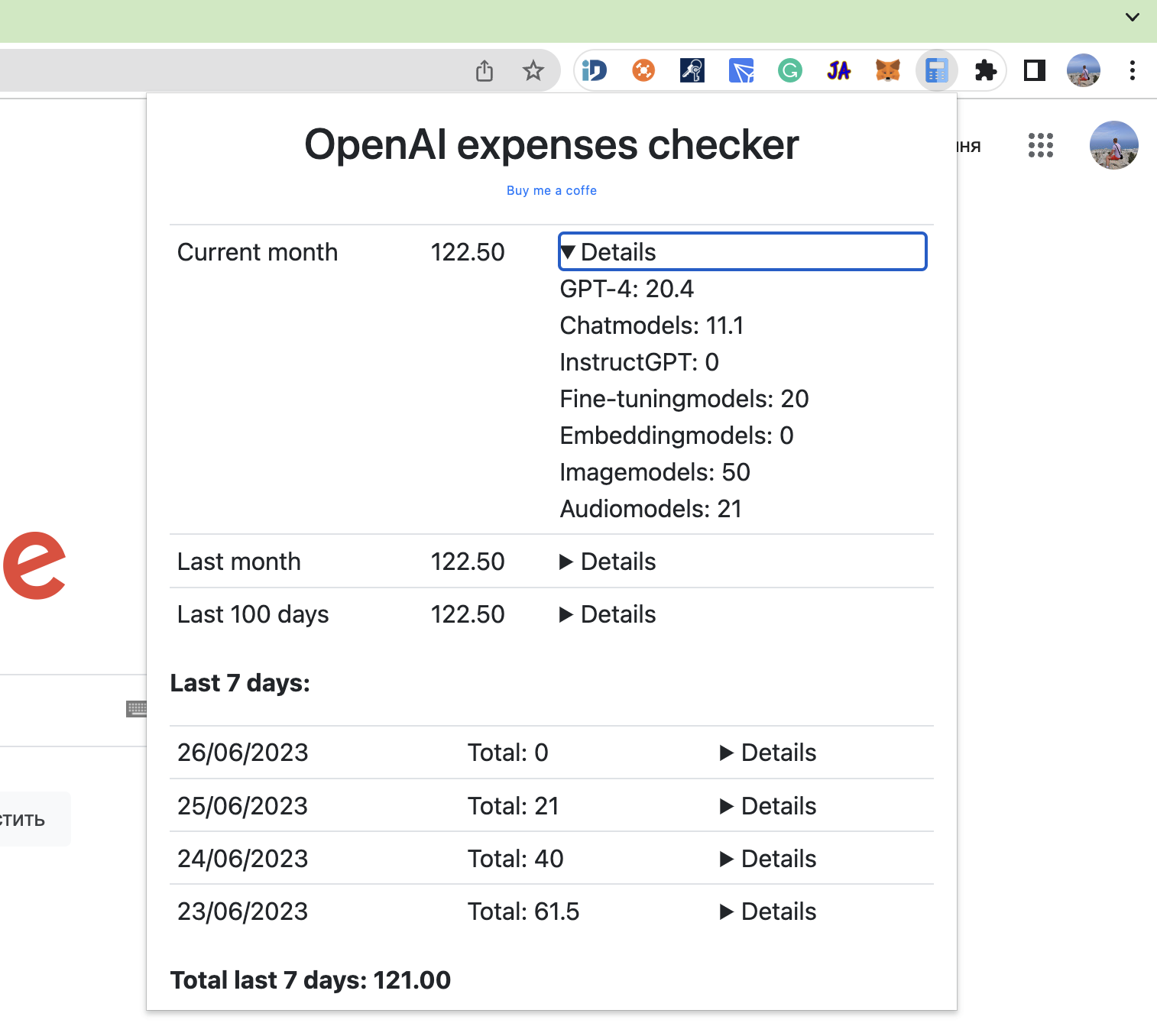Click the 26/06/2023 date cell
This screenshot has height=1036, width=1157.
(243, 753)
